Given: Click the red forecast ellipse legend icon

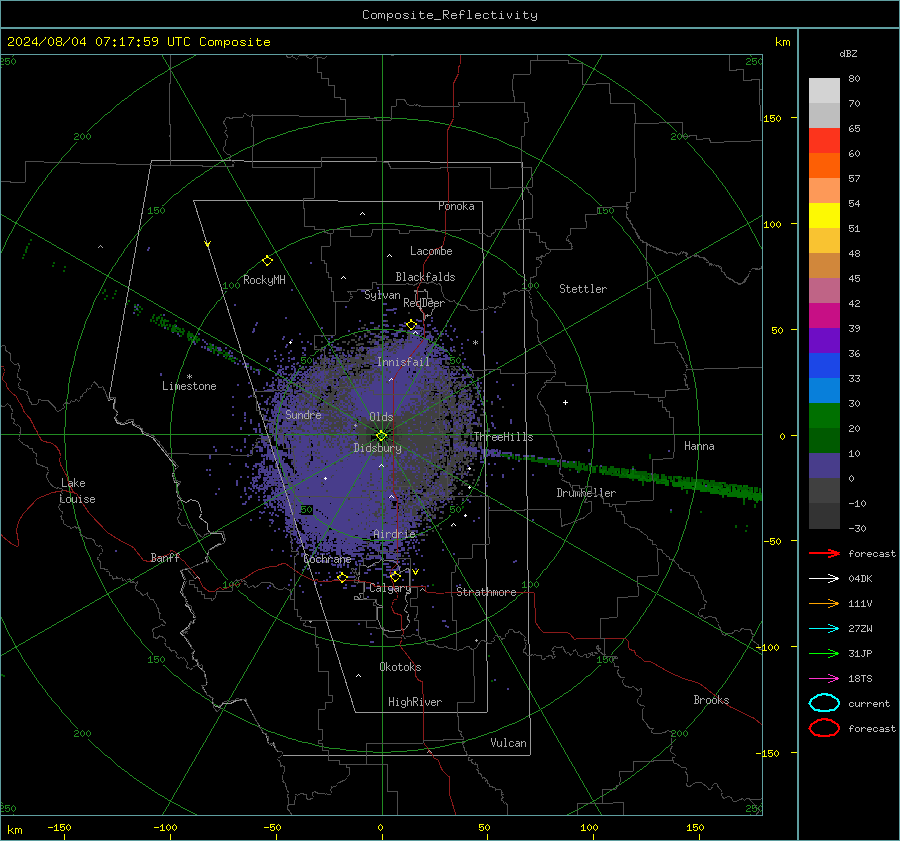Looking at the screenshot, I should coord(824,728).
